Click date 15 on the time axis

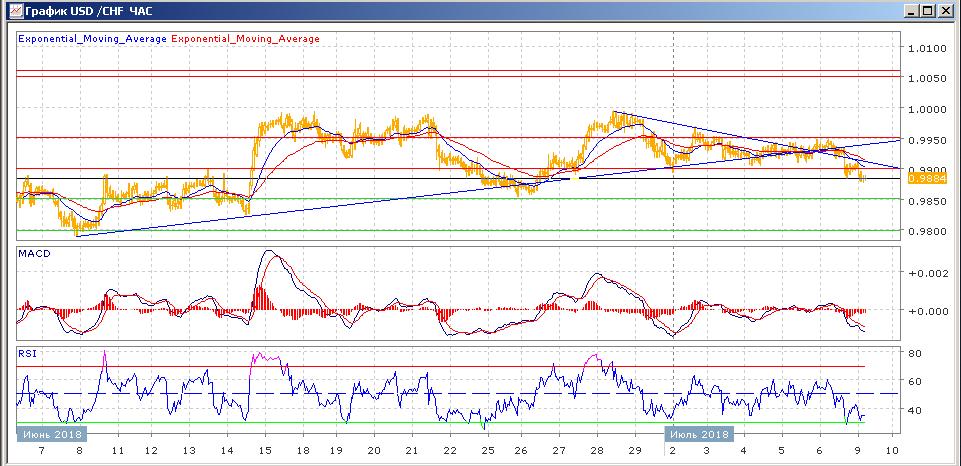pos(264,451)
